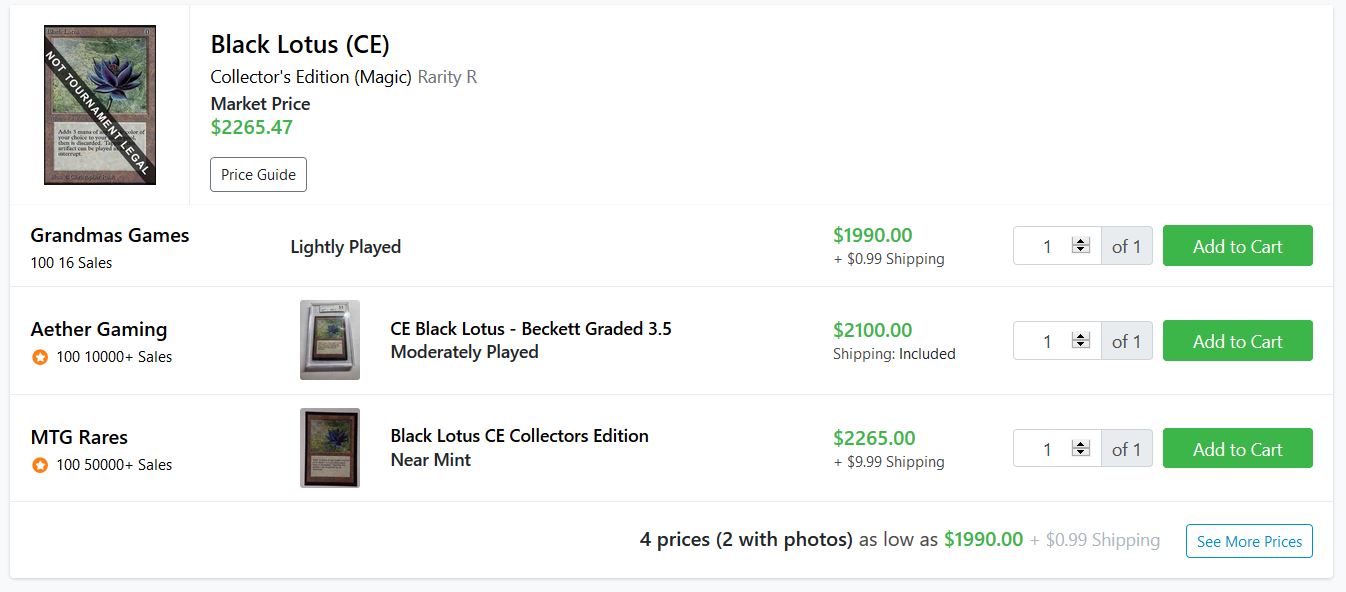1346x592 pixels.
Task: Click quantity stepper arrows for Aether Gaming
Action: [x=1080, y=341]
